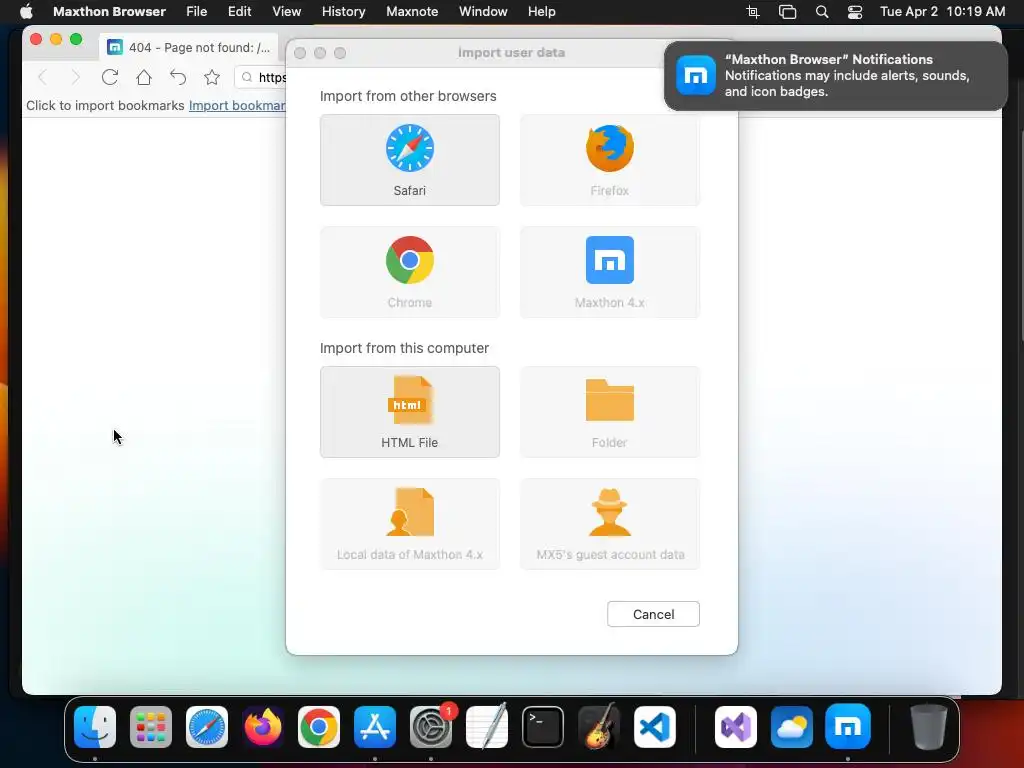
Task: Open TextEdit from the Dock
Action: point(487,726)
